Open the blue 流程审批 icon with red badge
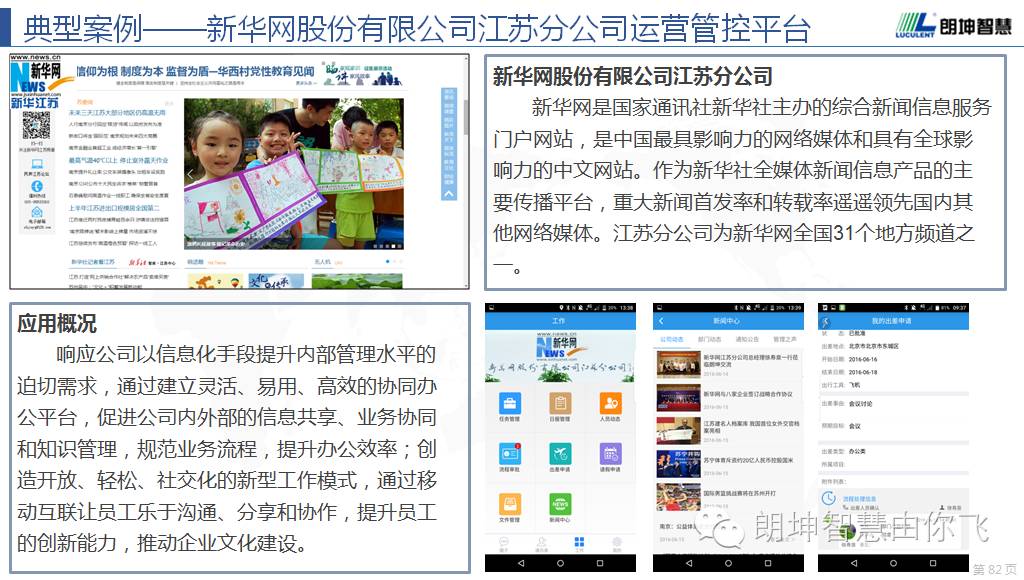Image resolution: width=1024 pixels, height=580 pixels. (x=510, y=453)
